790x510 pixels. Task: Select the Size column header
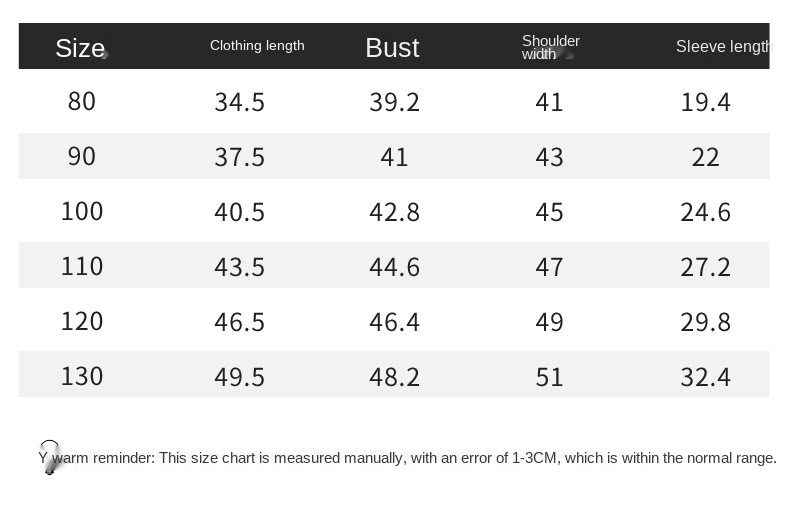tap(80, 48)
